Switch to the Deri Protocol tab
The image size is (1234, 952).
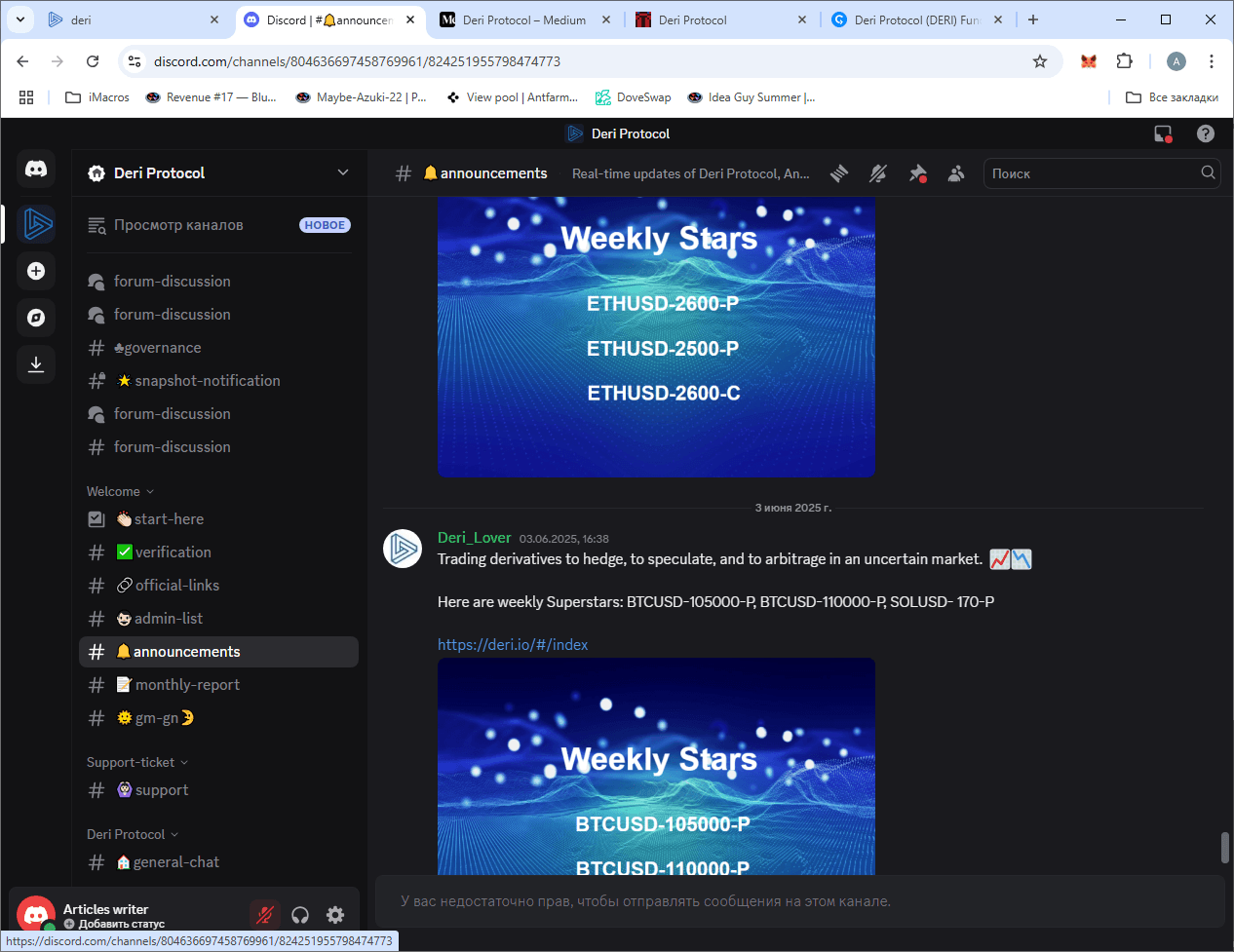pos(721,19)
